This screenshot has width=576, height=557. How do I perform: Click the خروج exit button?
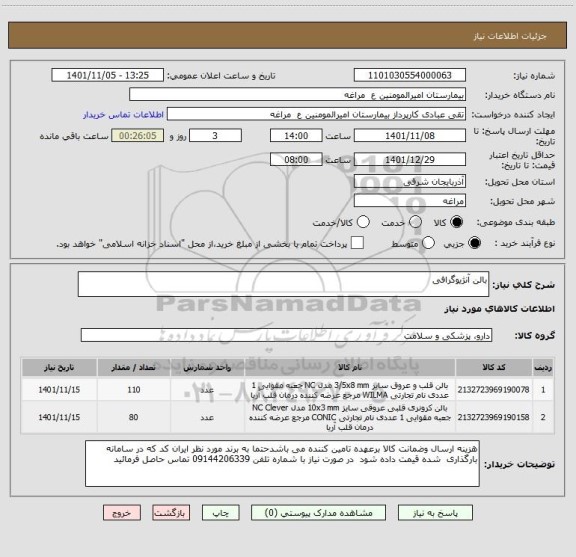(122, 513)
